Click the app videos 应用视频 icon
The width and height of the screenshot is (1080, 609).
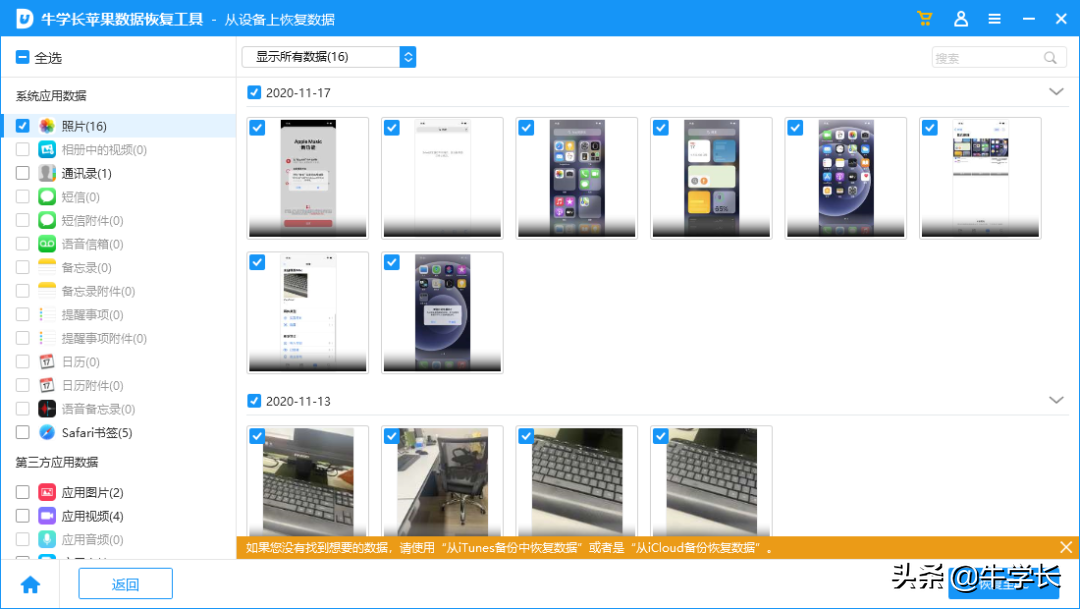[x=47, y=515]
